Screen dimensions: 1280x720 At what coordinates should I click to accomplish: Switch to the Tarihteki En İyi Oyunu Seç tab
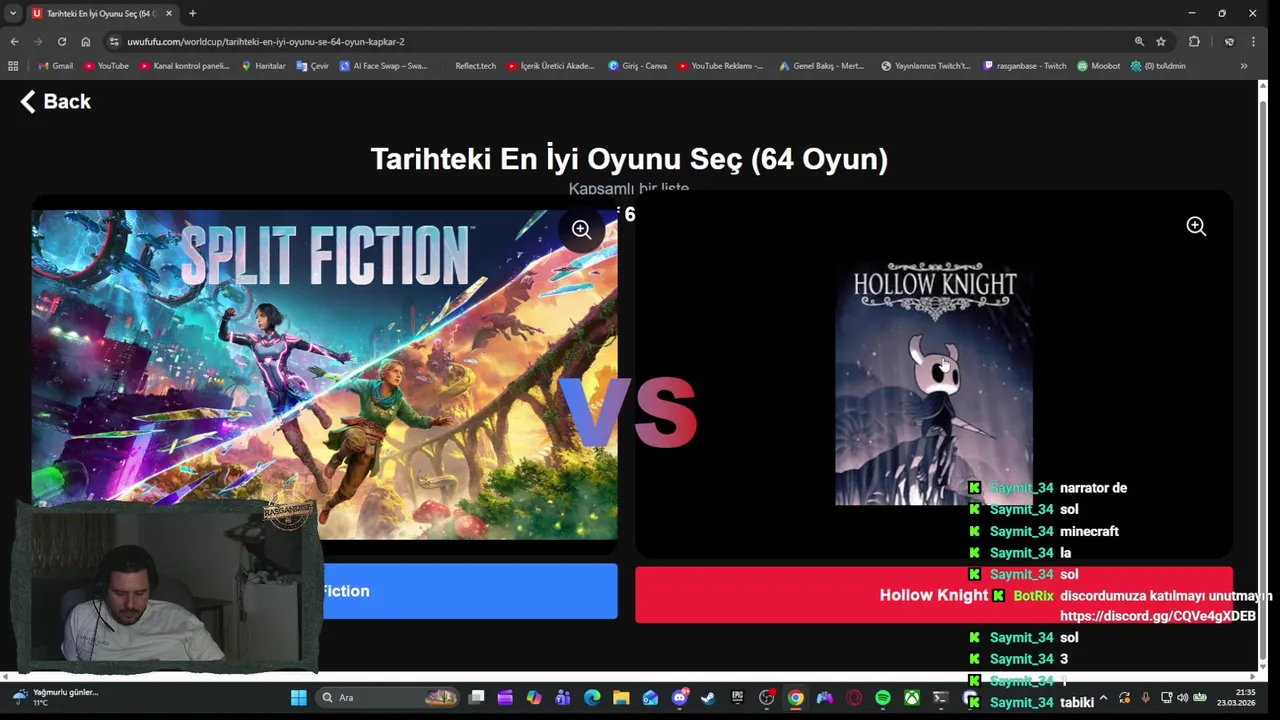100,13
